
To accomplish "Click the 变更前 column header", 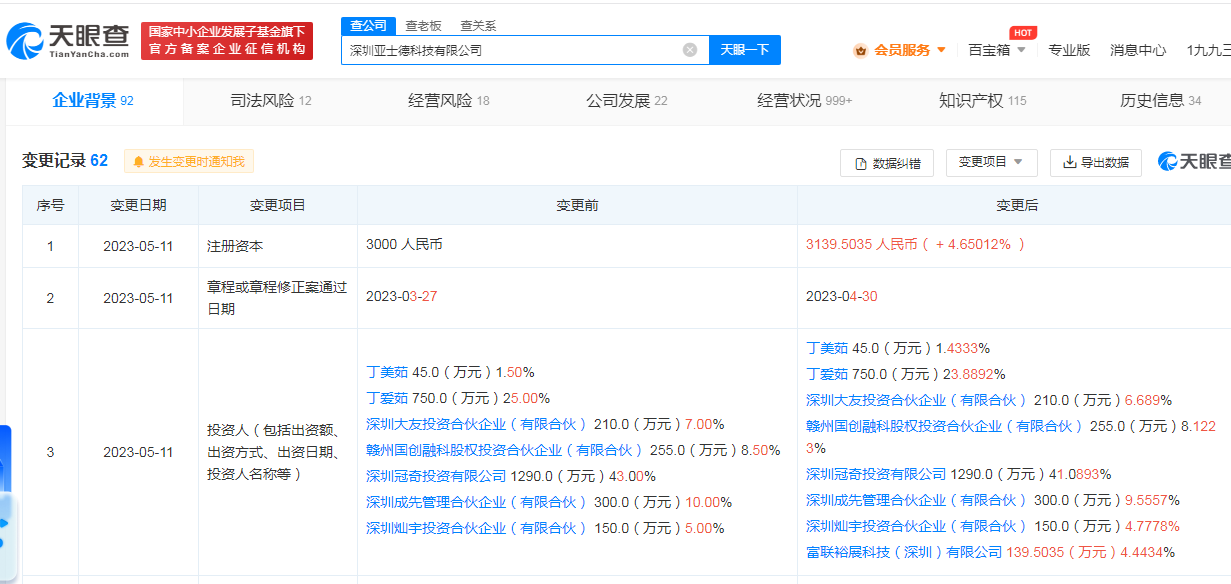I will 577,205.
